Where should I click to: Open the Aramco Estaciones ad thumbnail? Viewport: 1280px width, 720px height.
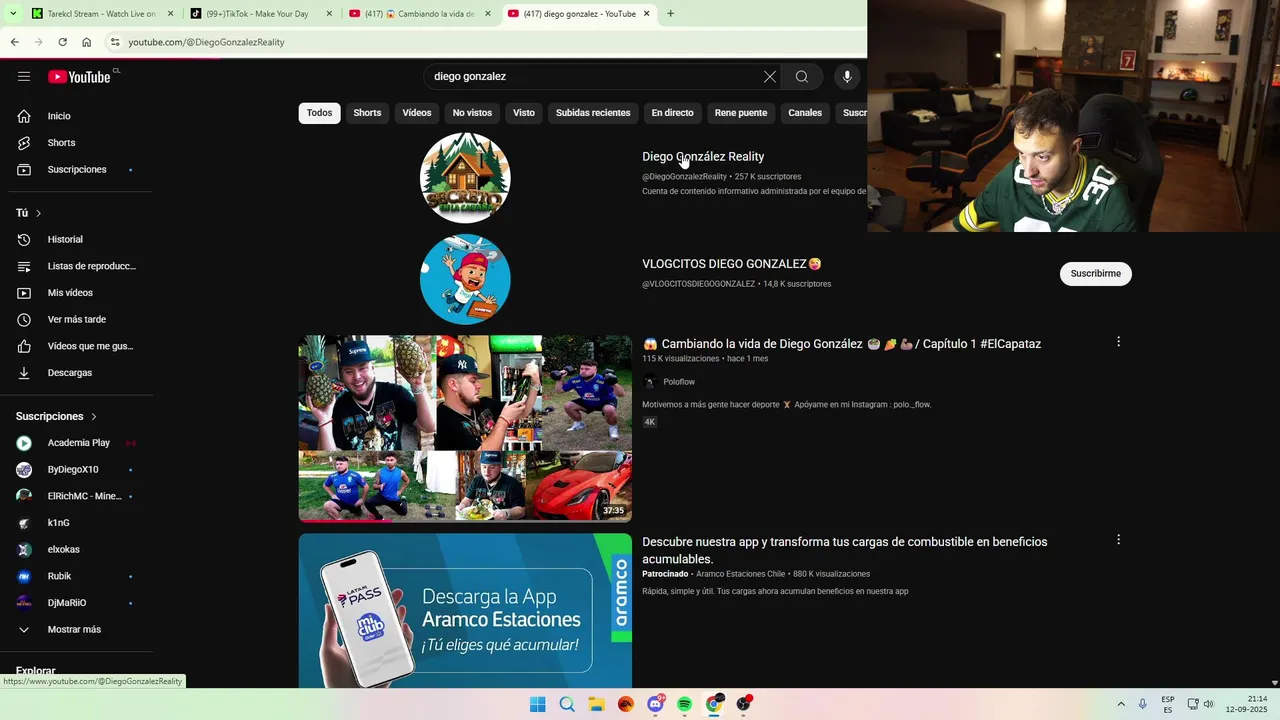pyautogui.click(x=465, y=610)
